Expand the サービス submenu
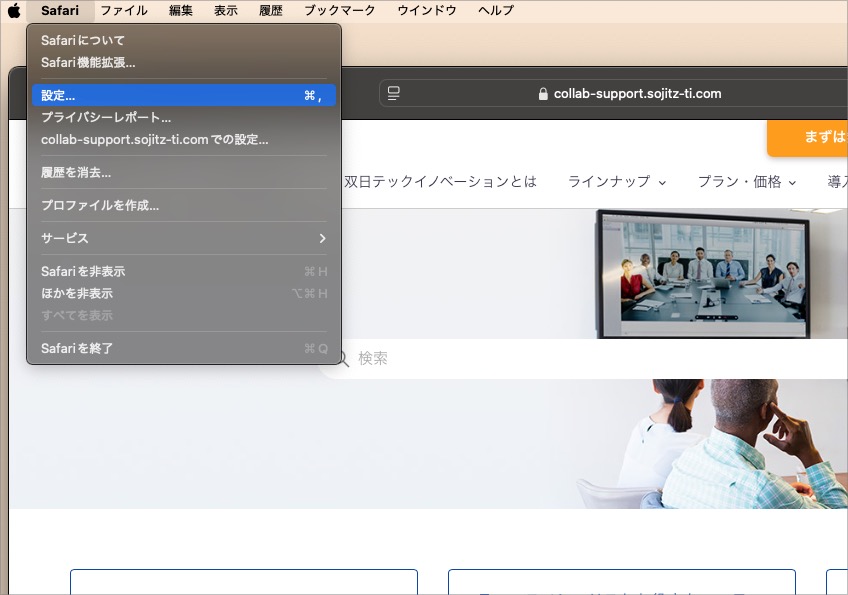848x595 pixels. point(184,238)
